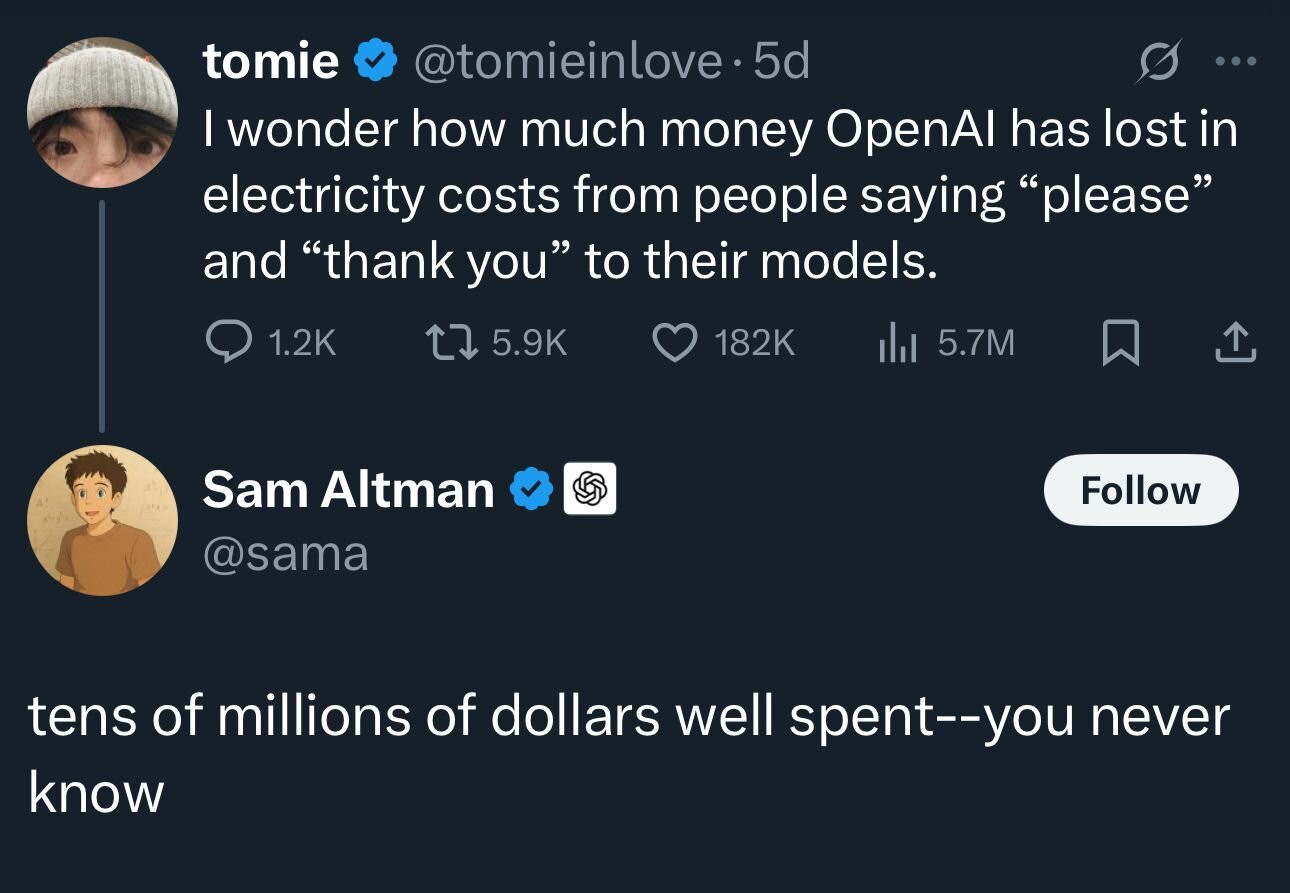
Task: Click the Sam Altman display name
Action: coord(348,490)
